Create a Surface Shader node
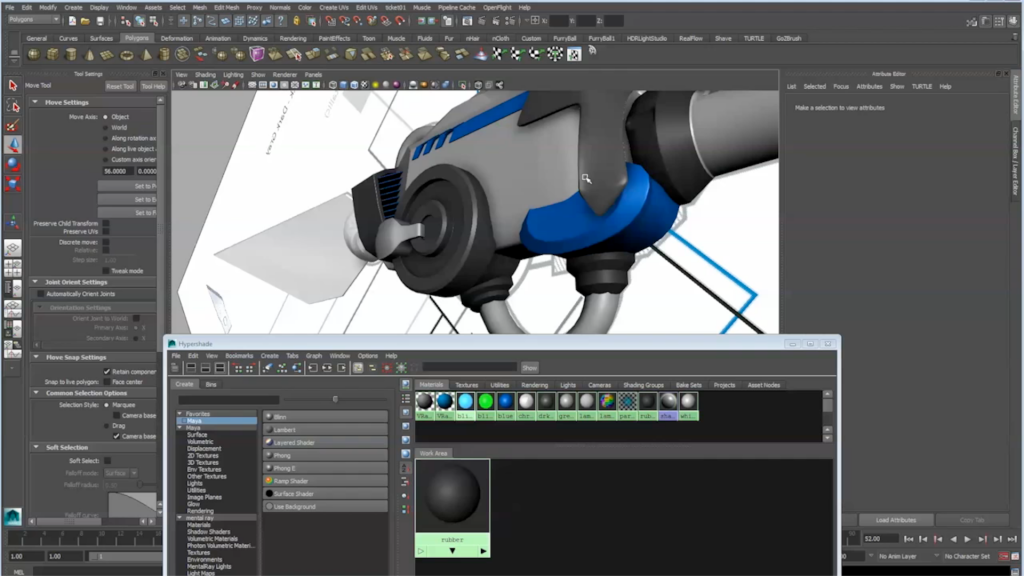 click(325, 494)
